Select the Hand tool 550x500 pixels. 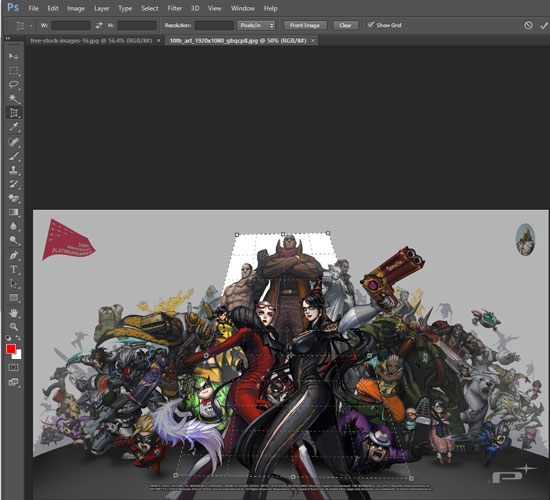click(x=14, y=313)
